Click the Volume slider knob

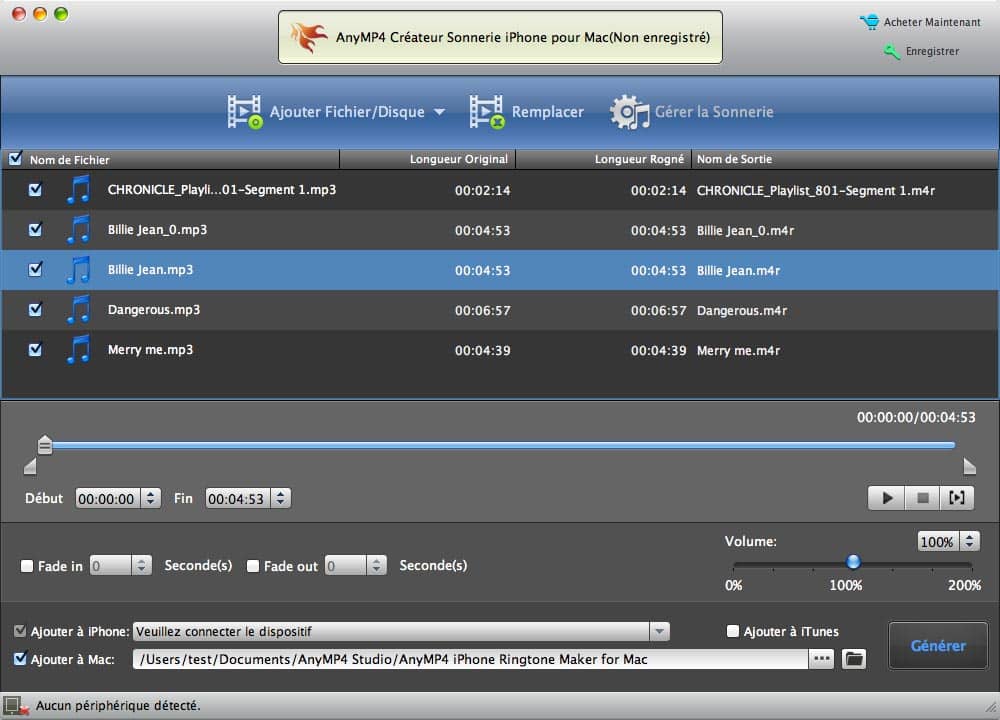click(x=853, y=561)
